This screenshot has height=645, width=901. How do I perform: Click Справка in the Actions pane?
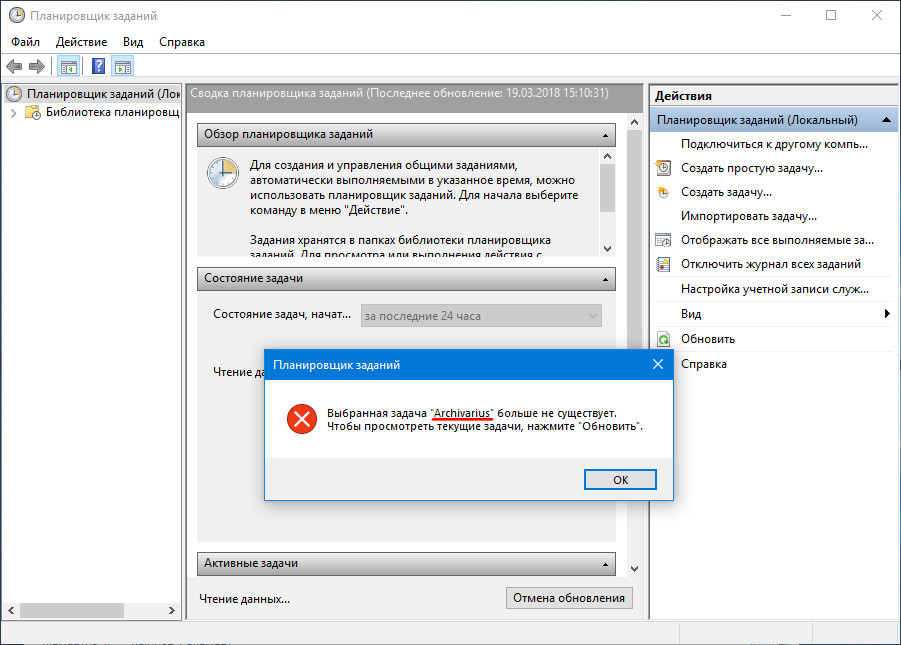[703, 364]
